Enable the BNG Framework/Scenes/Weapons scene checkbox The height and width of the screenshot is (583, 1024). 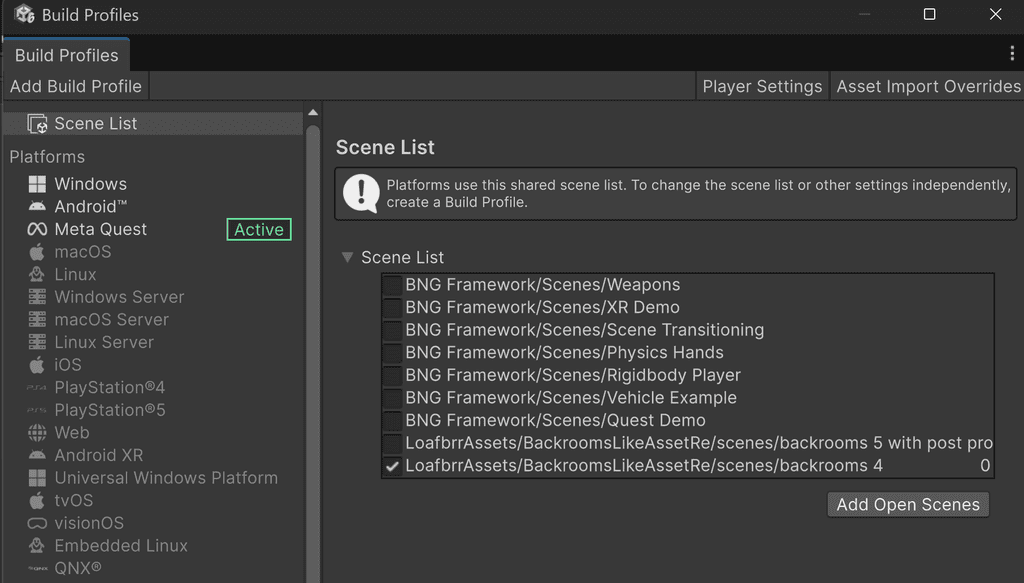(392, 285)
